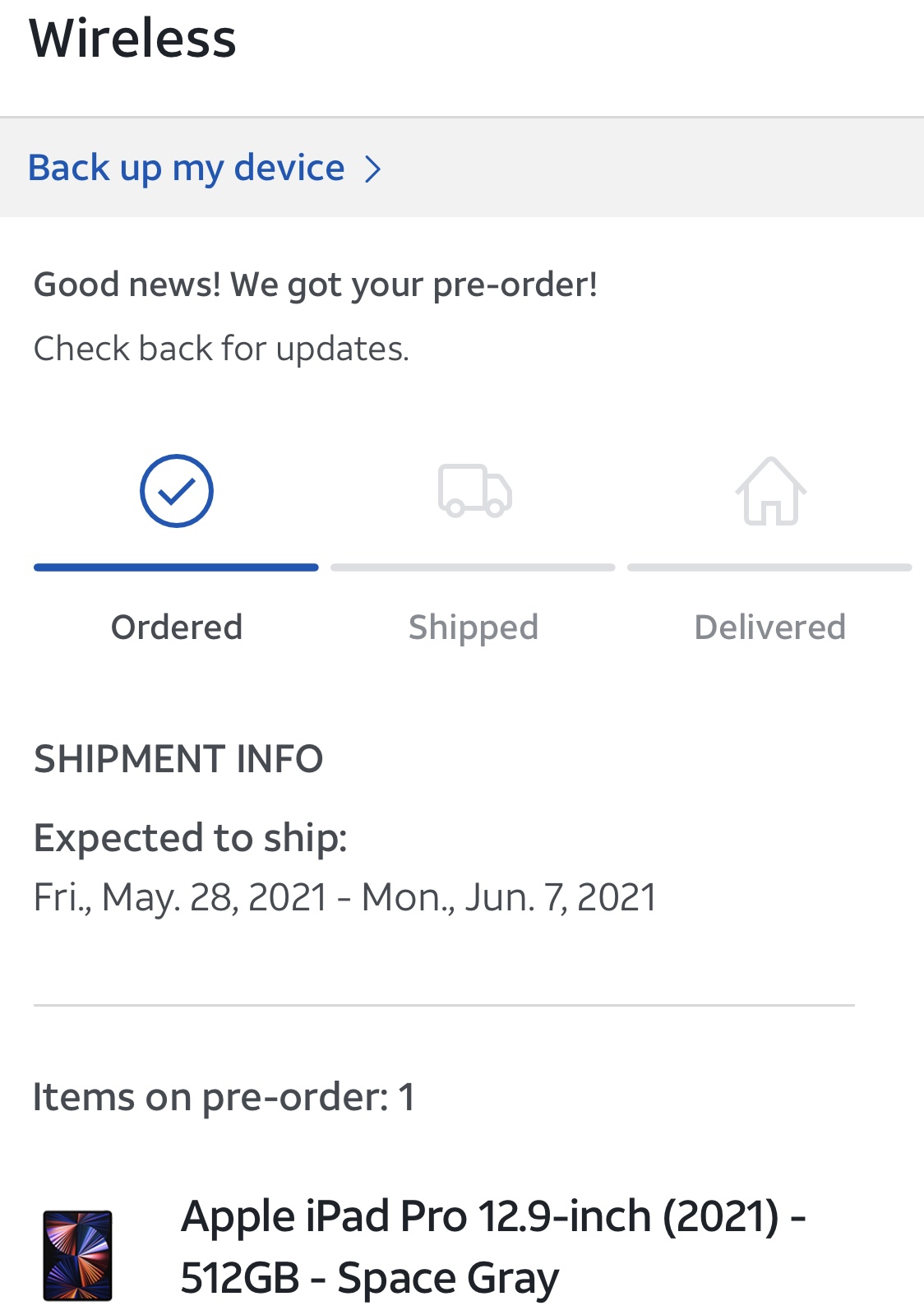Click the Check back for updates text
924x1315 pixels.
tap(221, 349)
